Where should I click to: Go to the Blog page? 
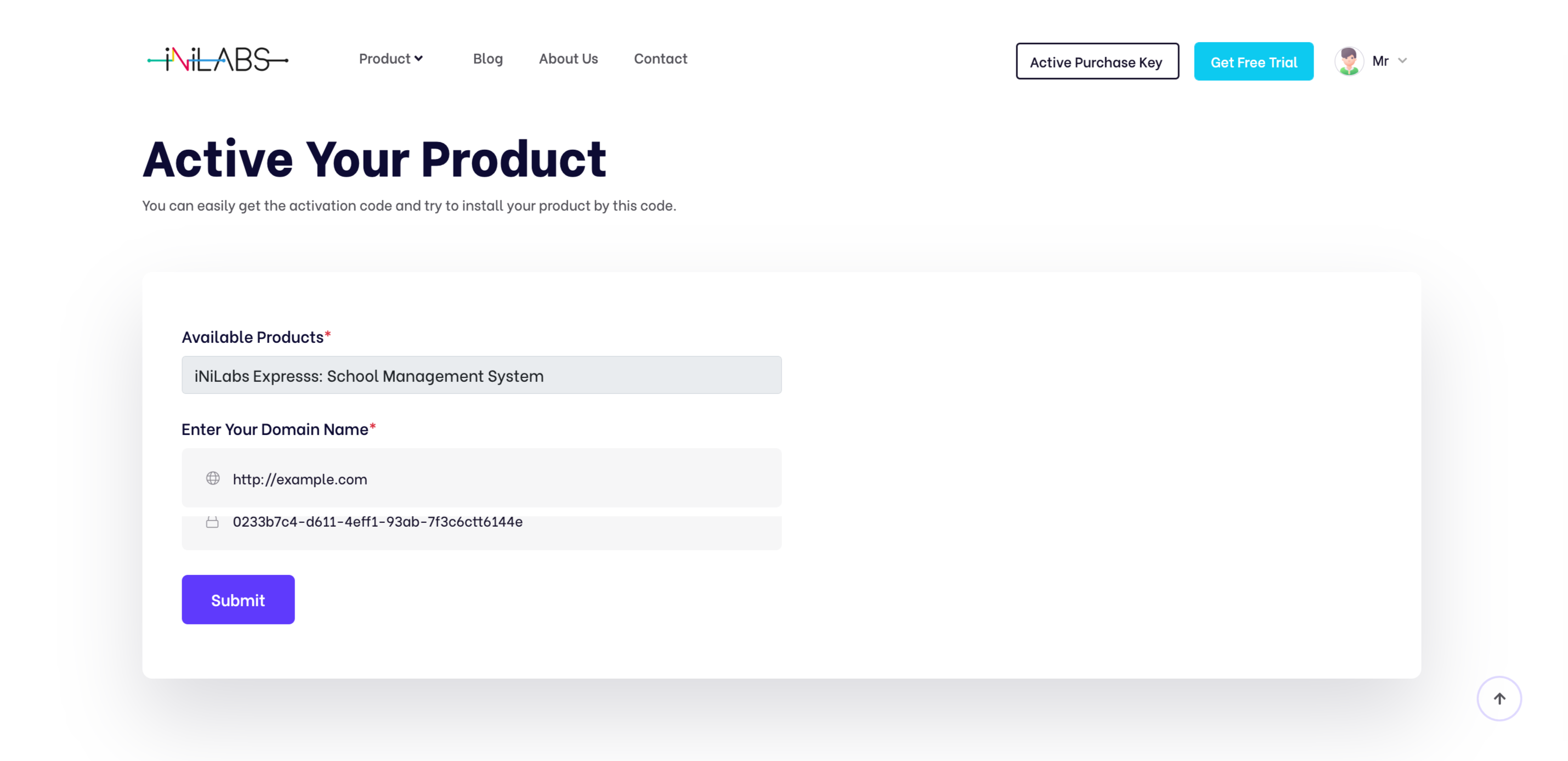click(x=488, y=59)
